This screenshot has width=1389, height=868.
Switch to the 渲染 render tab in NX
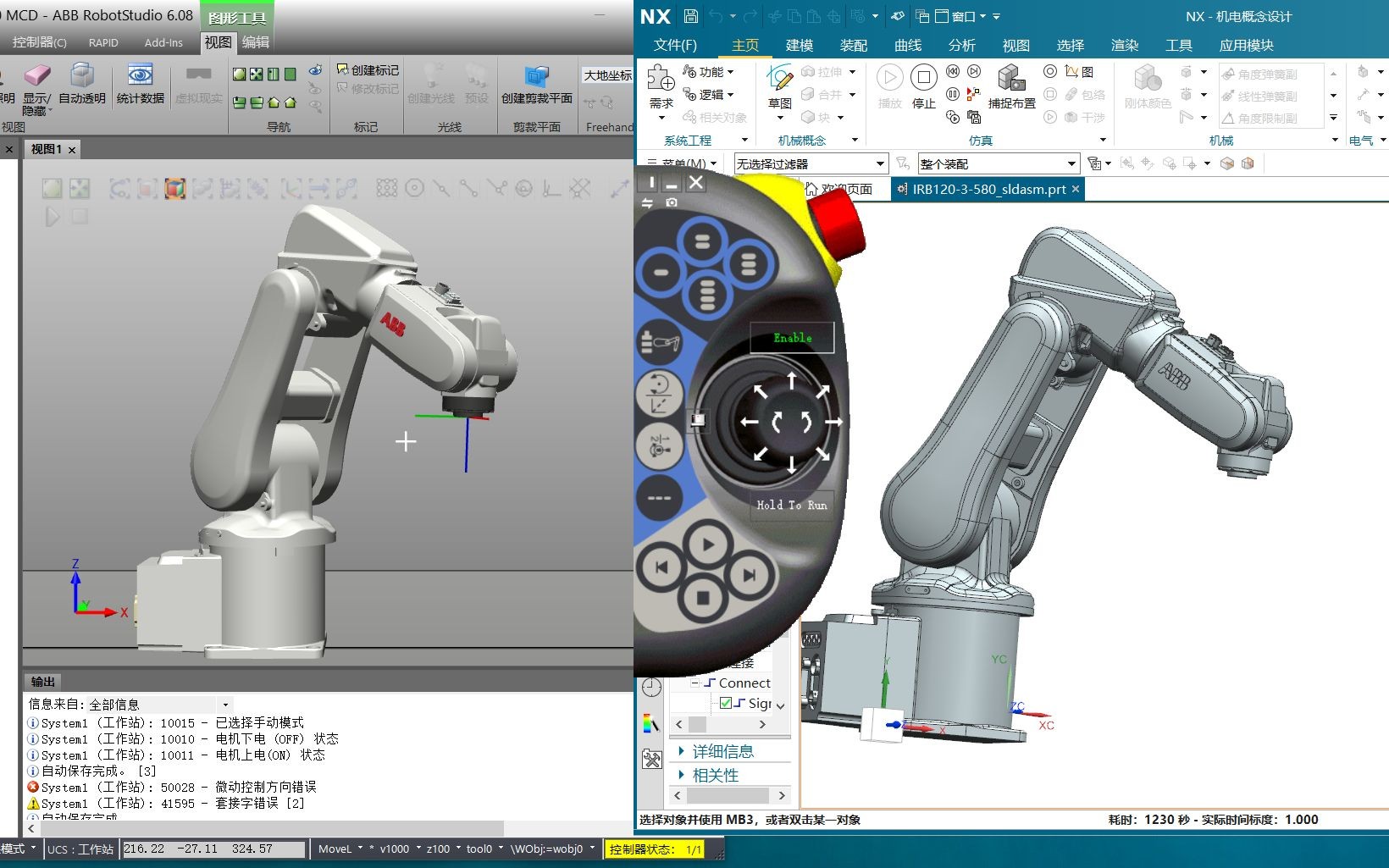[1125, 45]
